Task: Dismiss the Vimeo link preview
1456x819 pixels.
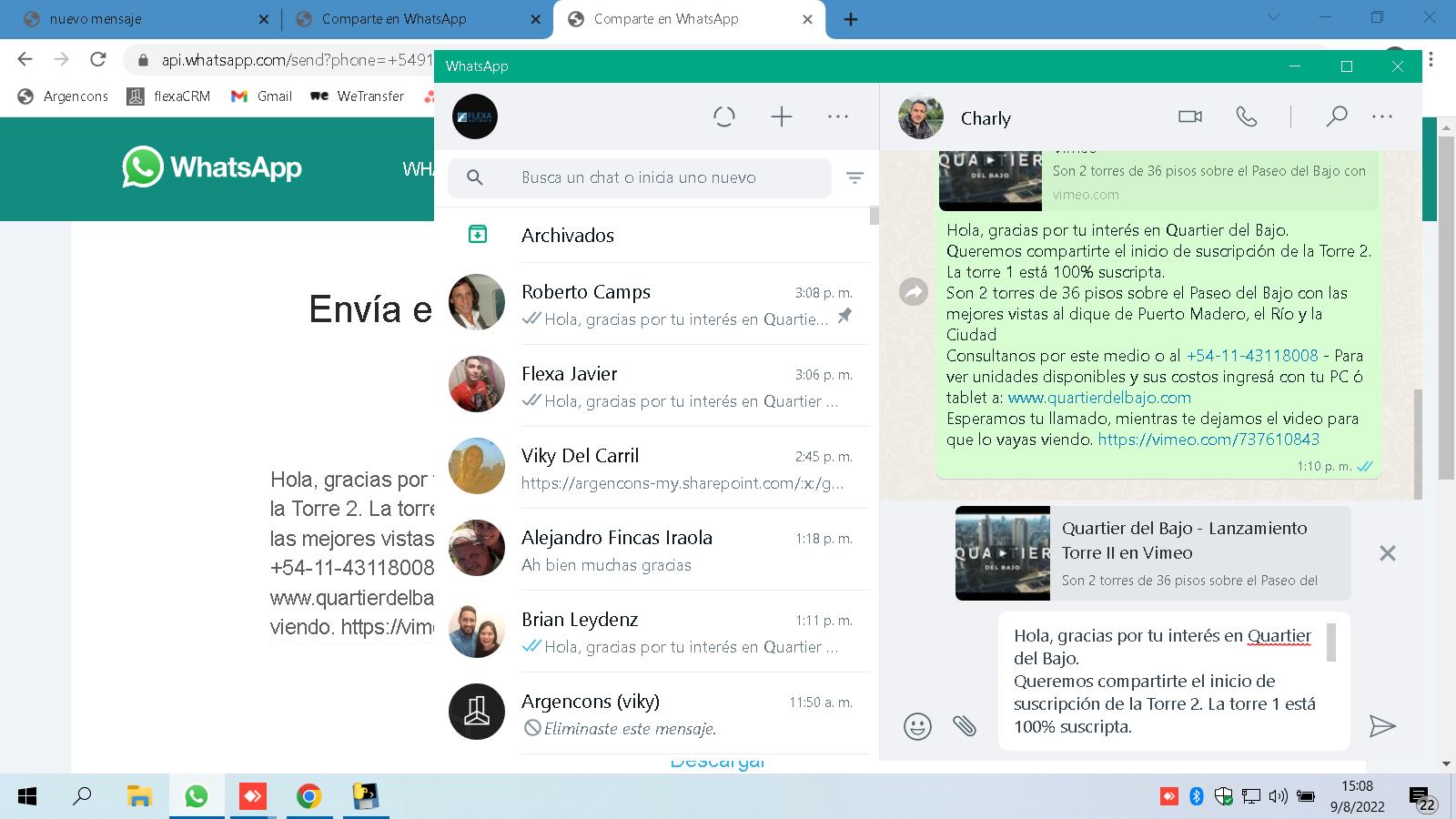Action: tap(1387, 553)
